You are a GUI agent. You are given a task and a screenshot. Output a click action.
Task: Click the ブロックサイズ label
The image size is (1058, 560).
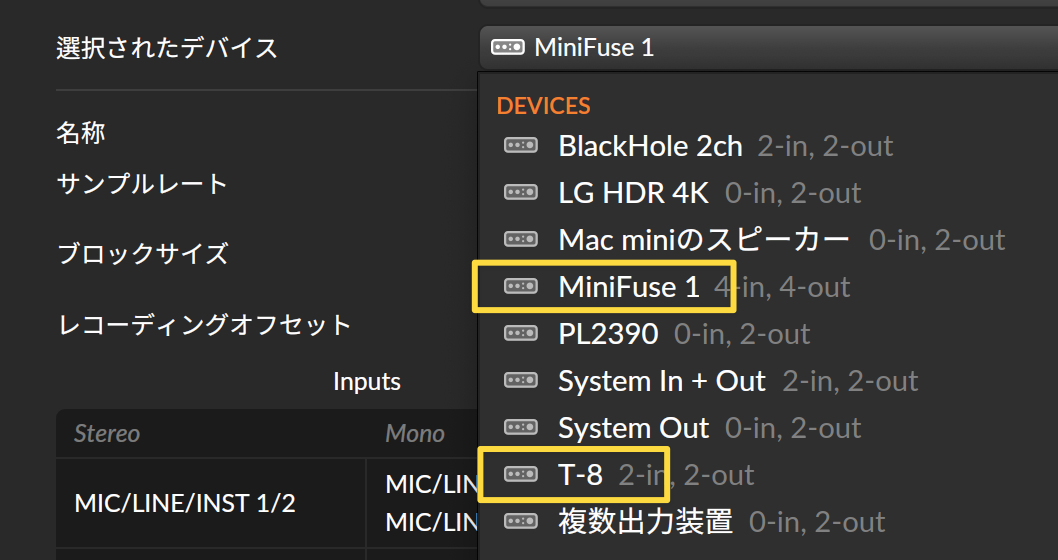pos(142,254)
